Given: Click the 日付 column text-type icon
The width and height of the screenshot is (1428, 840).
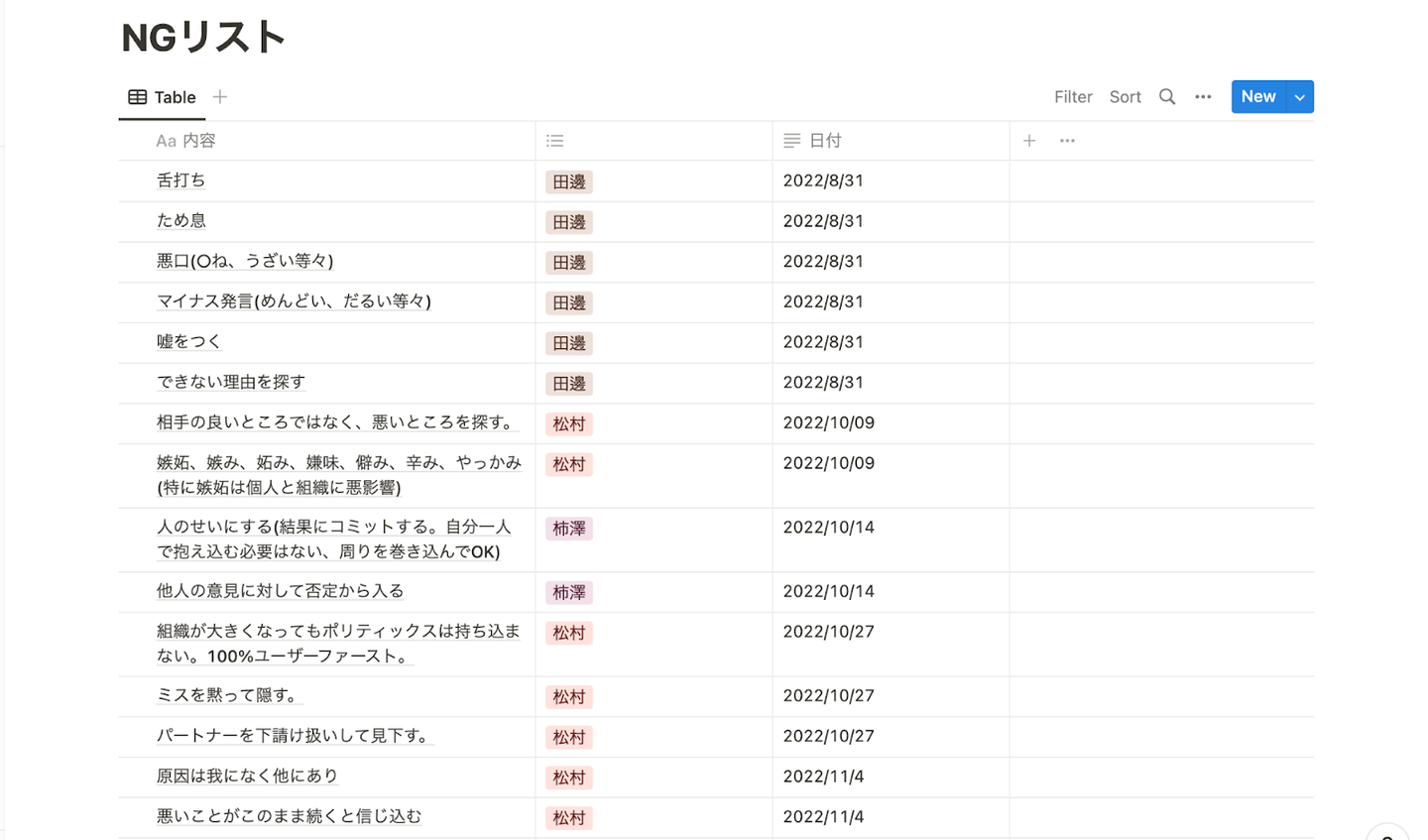Looking at the screenshot, I should pos(791,141).
